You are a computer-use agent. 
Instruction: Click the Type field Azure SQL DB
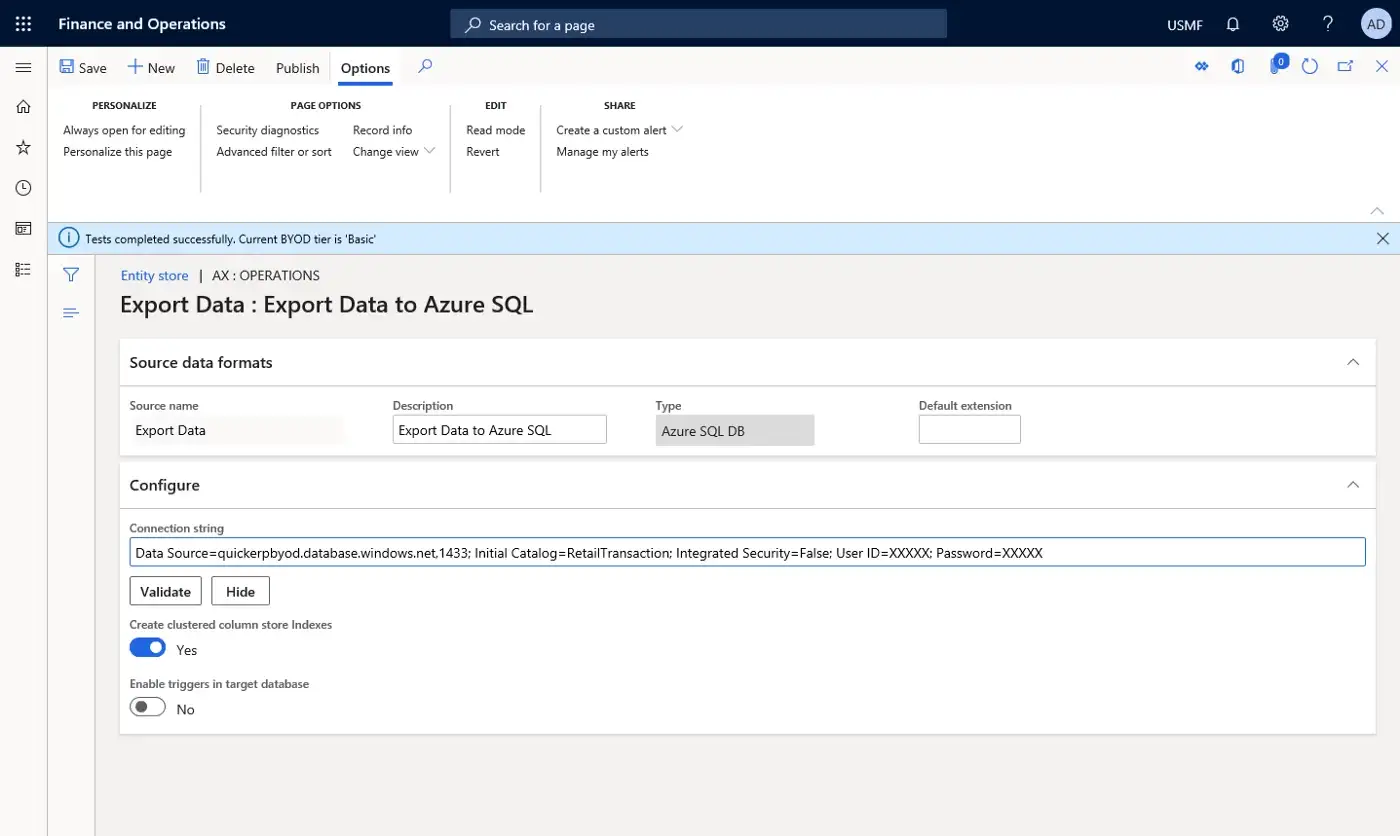(735, 430)
